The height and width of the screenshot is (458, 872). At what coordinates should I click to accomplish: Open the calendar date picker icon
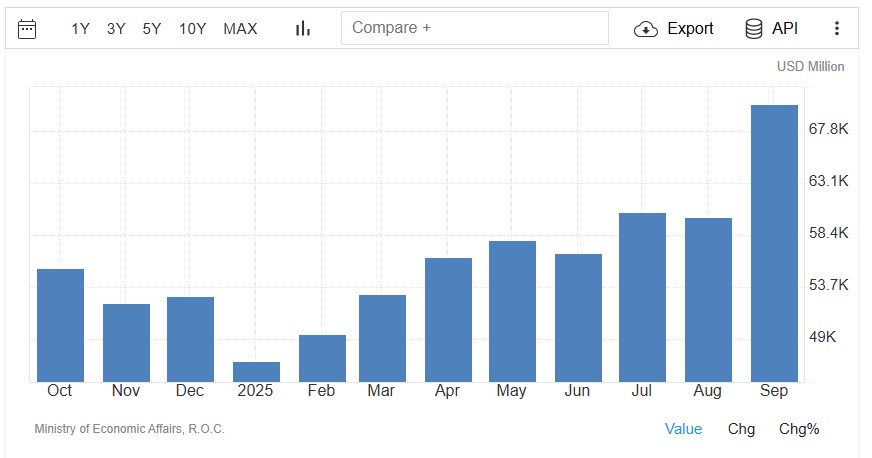click(27, 29)
